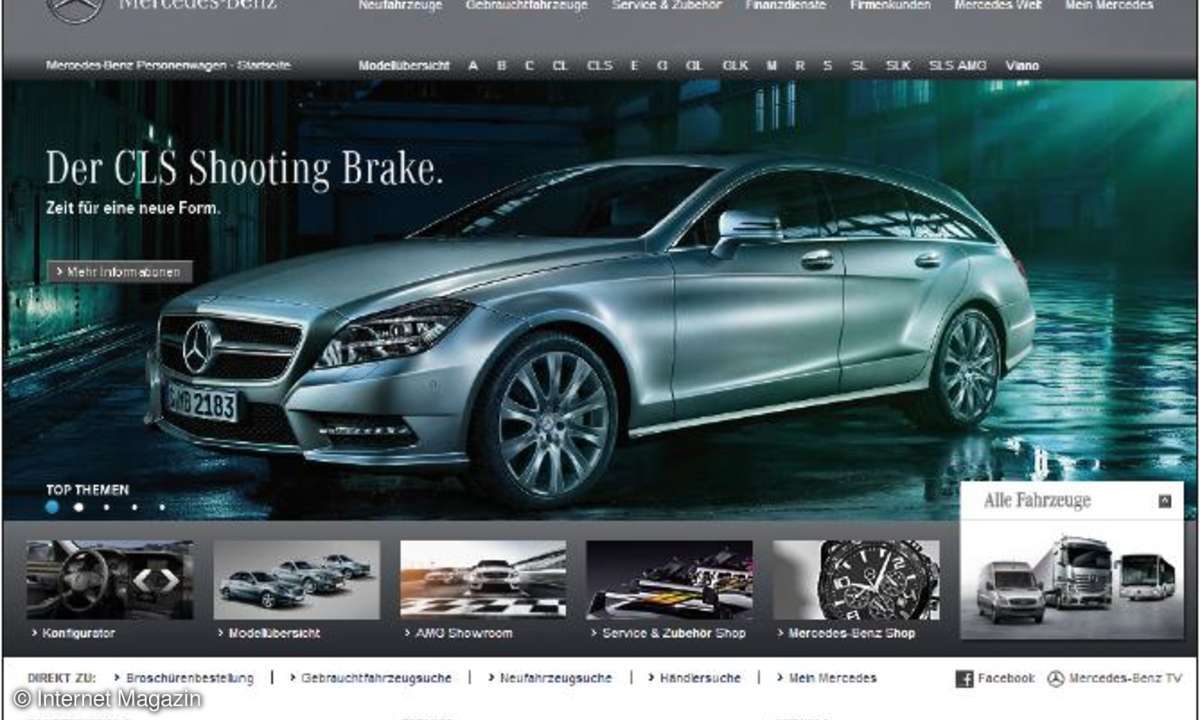The height and width of the screenshot is (720, 1200).
Task: Select model class R
Action: 799,66
